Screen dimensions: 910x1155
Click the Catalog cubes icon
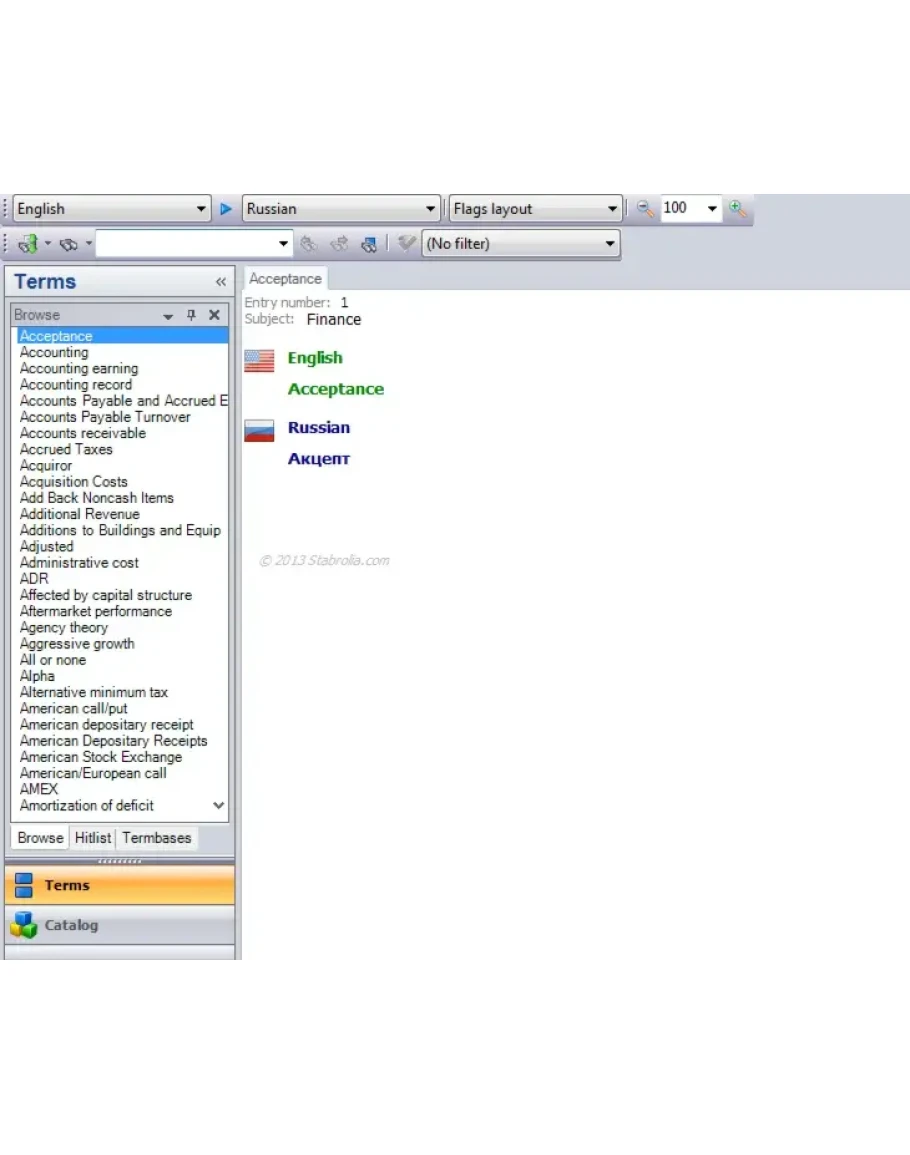24,925
